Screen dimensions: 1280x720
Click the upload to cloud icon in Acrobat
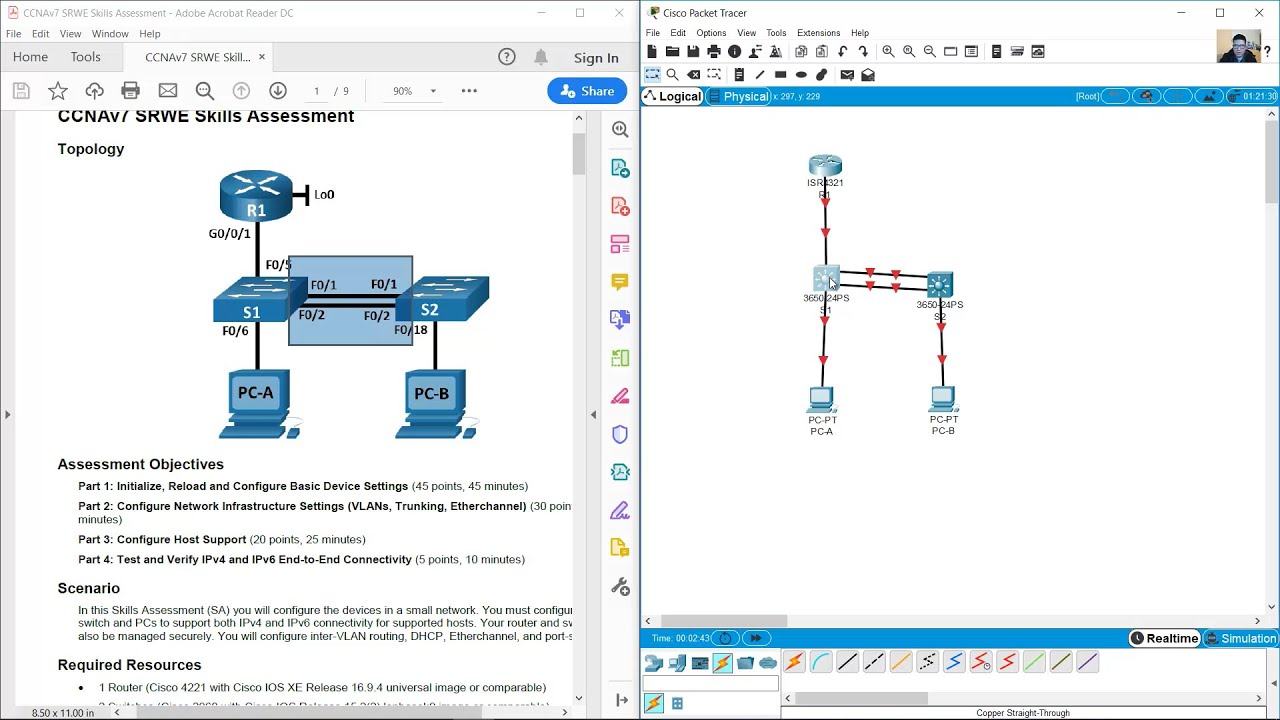tap(94, 91)
